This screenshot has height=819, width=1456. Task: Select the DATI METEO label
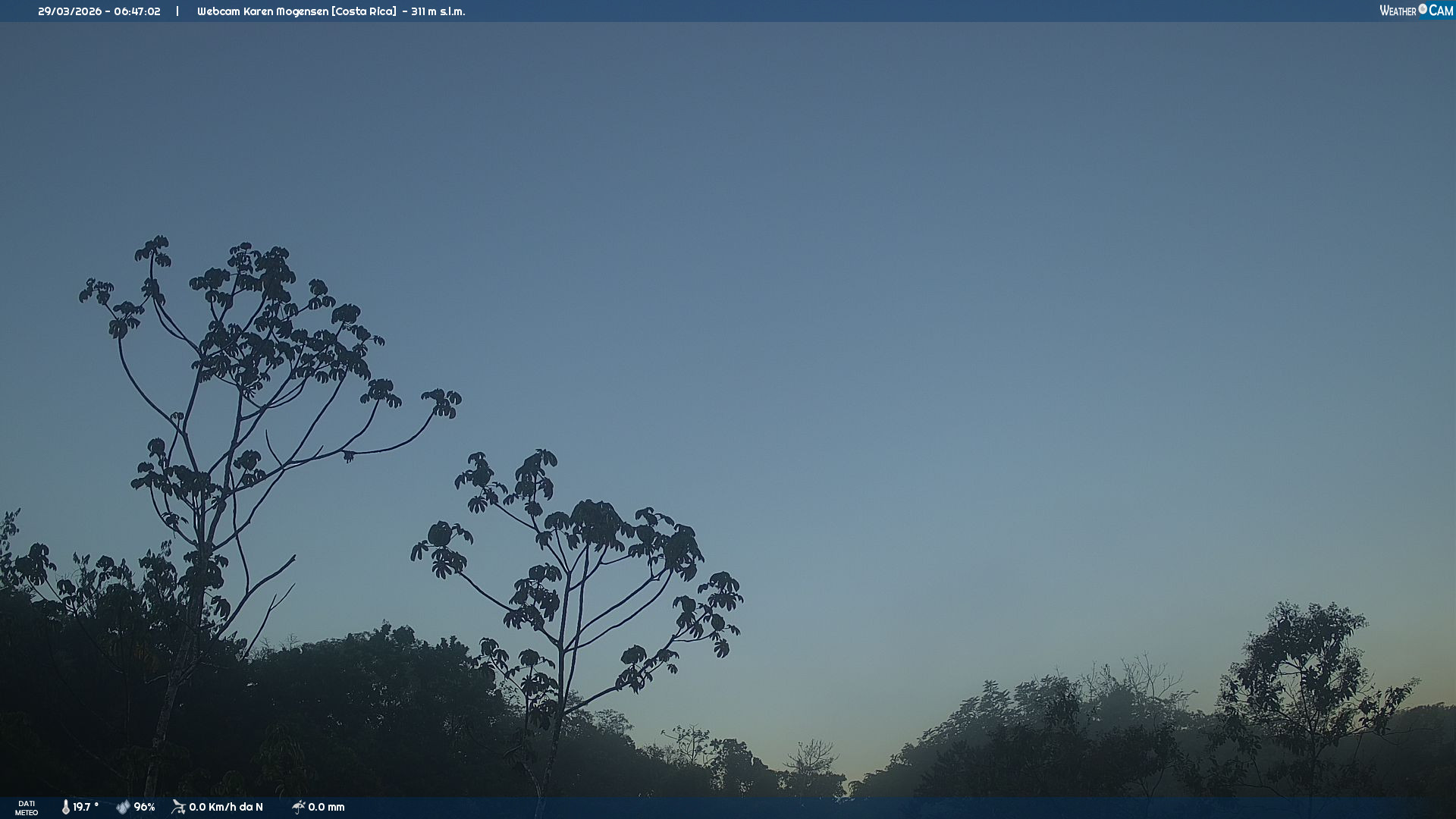pos(27,808)
